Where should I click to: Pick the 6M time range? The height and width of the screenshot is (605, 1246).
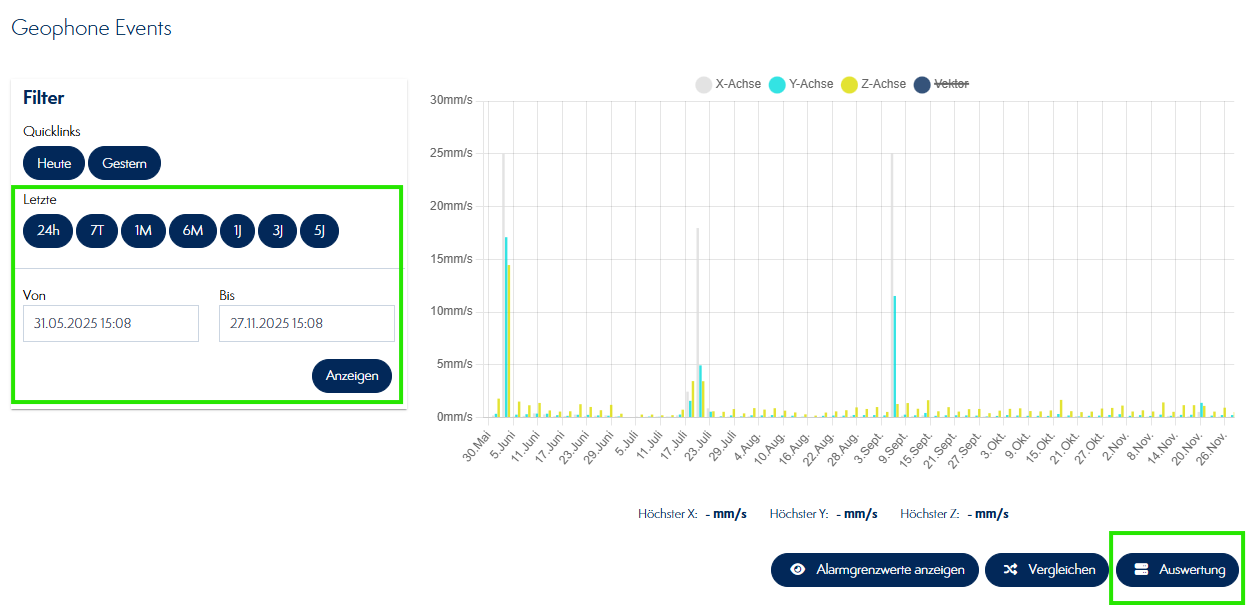192,231
